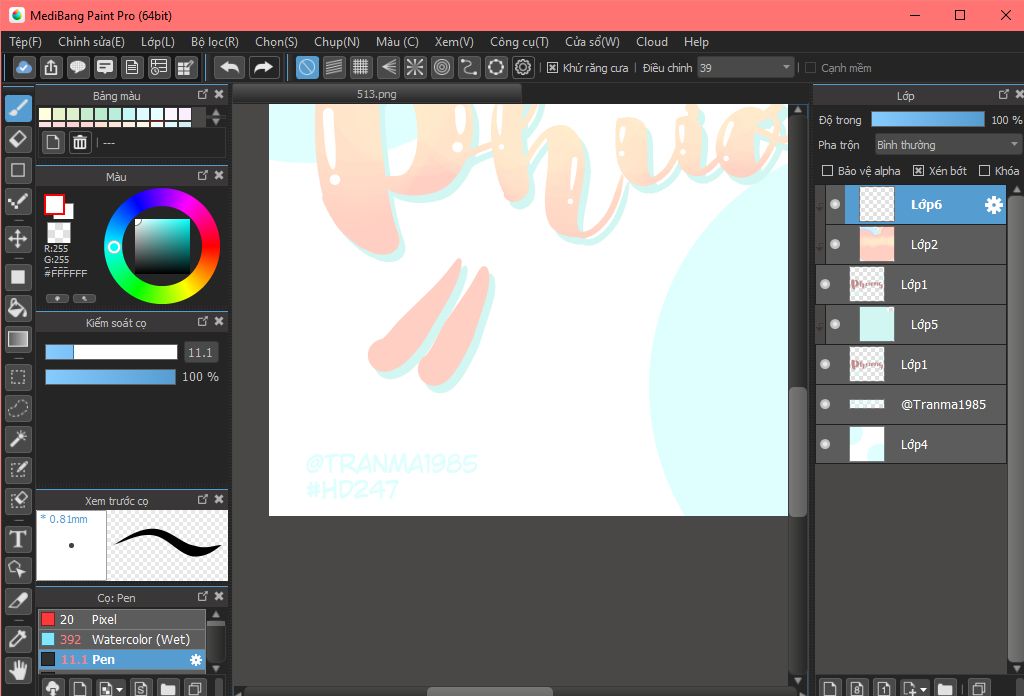The height and width of the screenshot is (696, 1024).
Task: Float the Kiểm soát cọ panel
Action: 203,321
